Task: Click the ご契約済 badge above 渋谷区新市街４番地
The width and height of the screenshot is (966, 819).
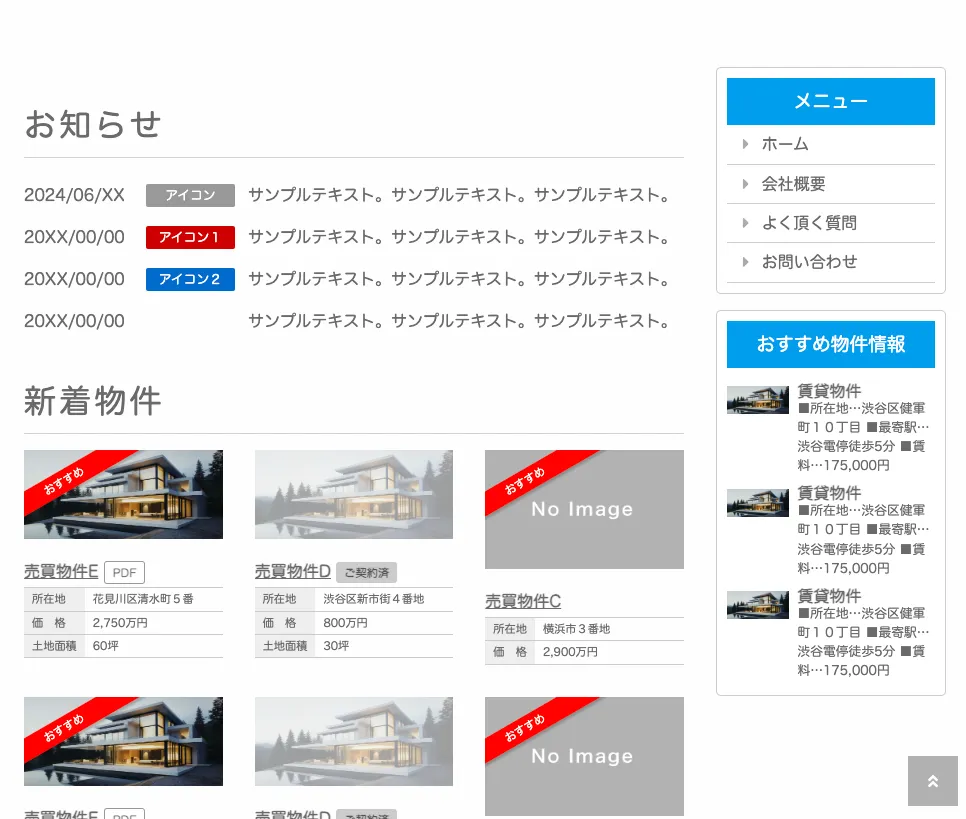Action: click(367, 572)
